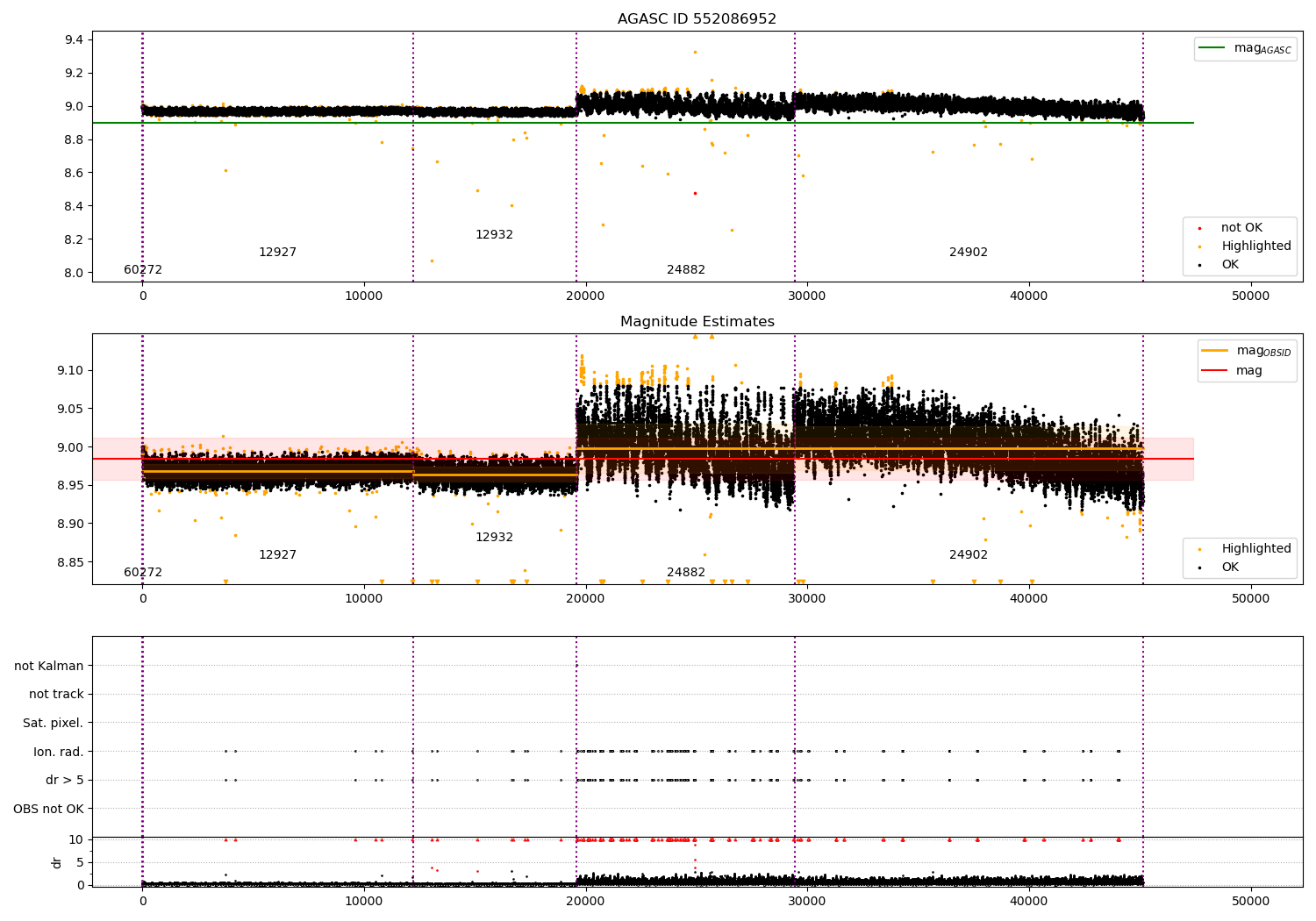Screen dimensions: 1316x921
Task: Click the OBSID label 60272 in the top plot
Action: pos(143,270)
